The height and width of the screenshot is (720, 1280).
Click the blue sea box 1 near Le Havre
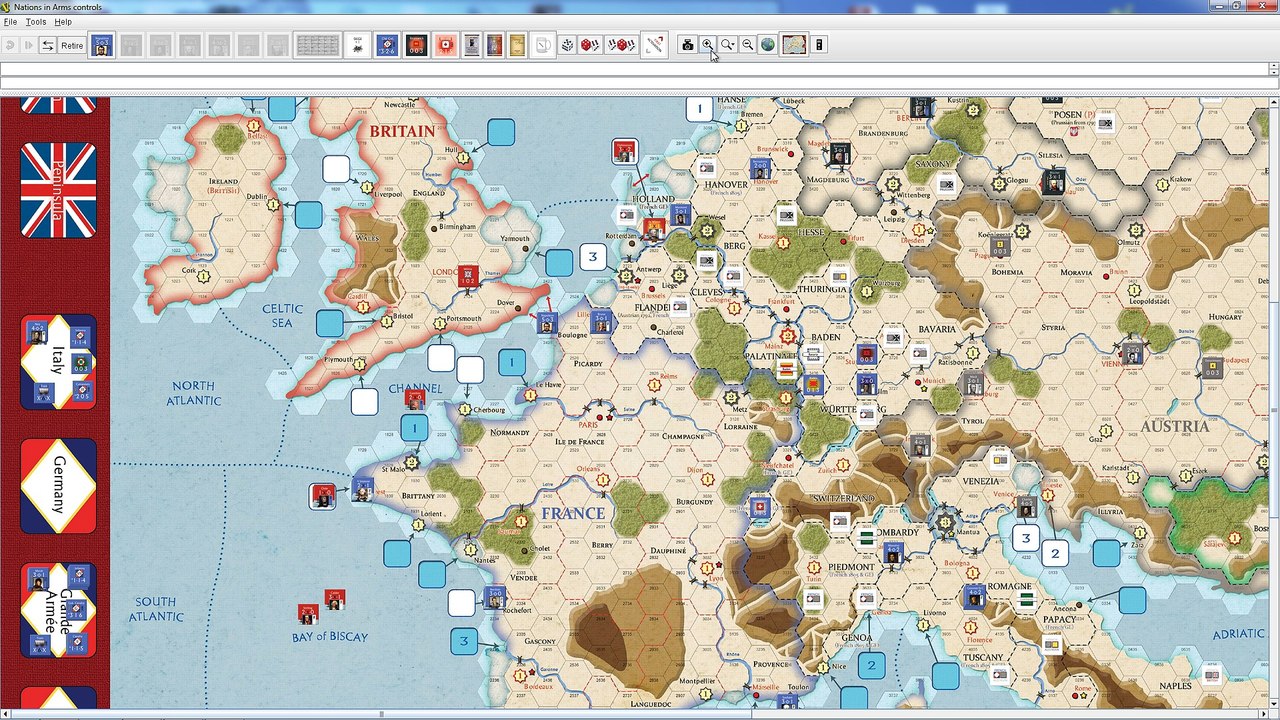512,362
